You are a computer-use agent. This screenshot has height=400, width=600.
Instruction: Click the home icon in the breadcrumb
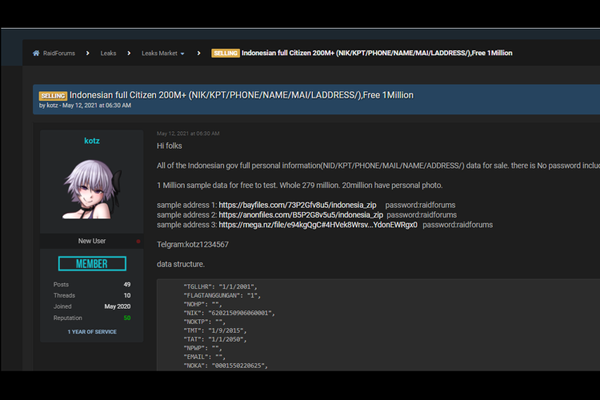click(37, 53)
